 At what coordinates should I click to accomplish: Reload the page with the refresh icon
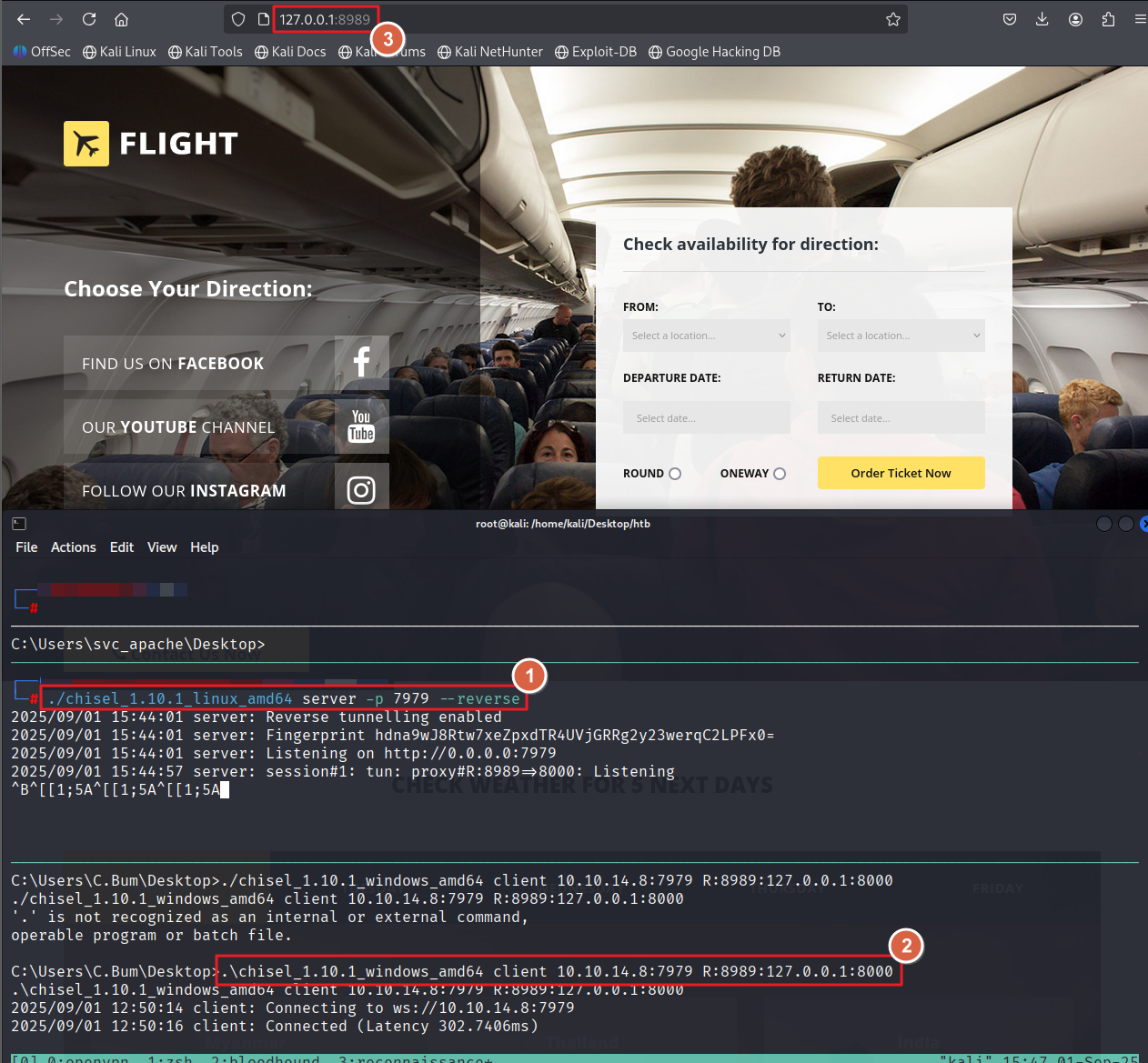pos(89,19)
